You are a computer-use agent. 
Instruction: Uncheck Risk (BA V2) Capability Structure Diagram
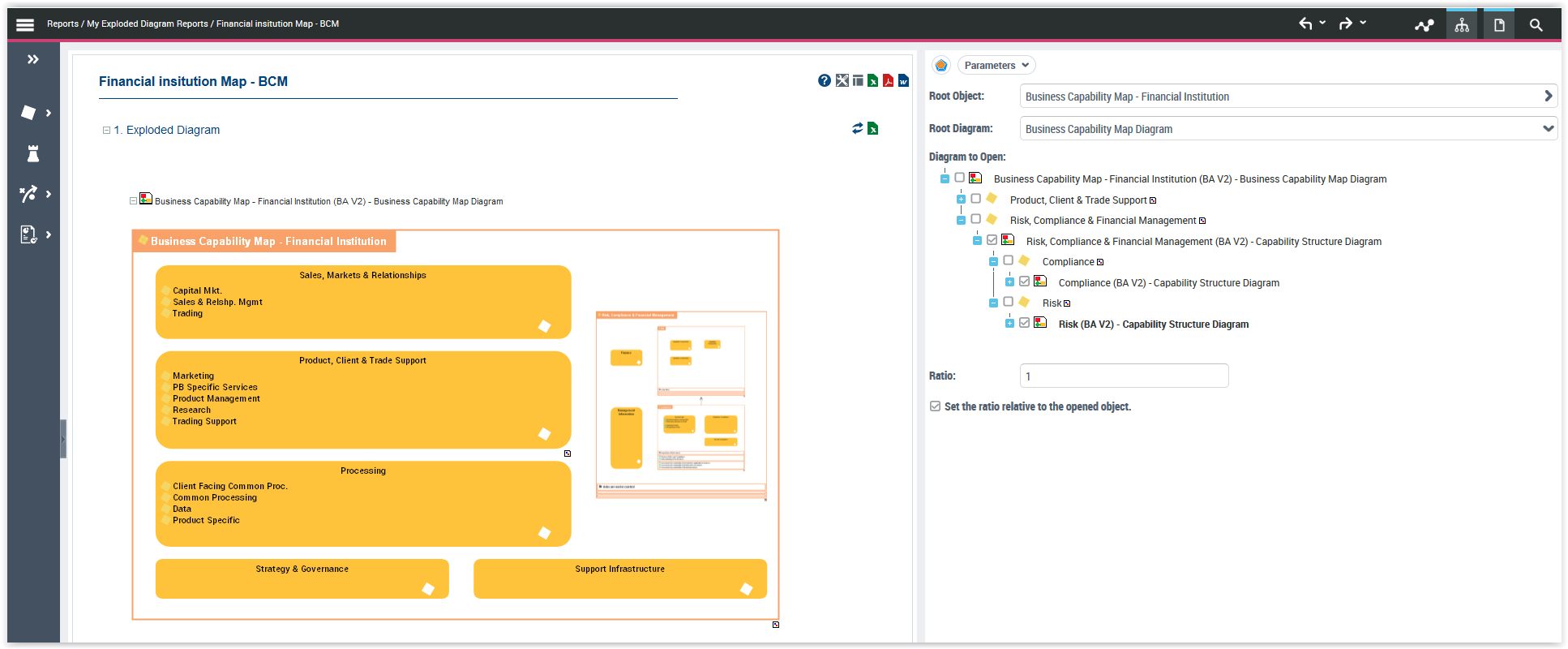pyautogui.click(x=1025, y=323)
